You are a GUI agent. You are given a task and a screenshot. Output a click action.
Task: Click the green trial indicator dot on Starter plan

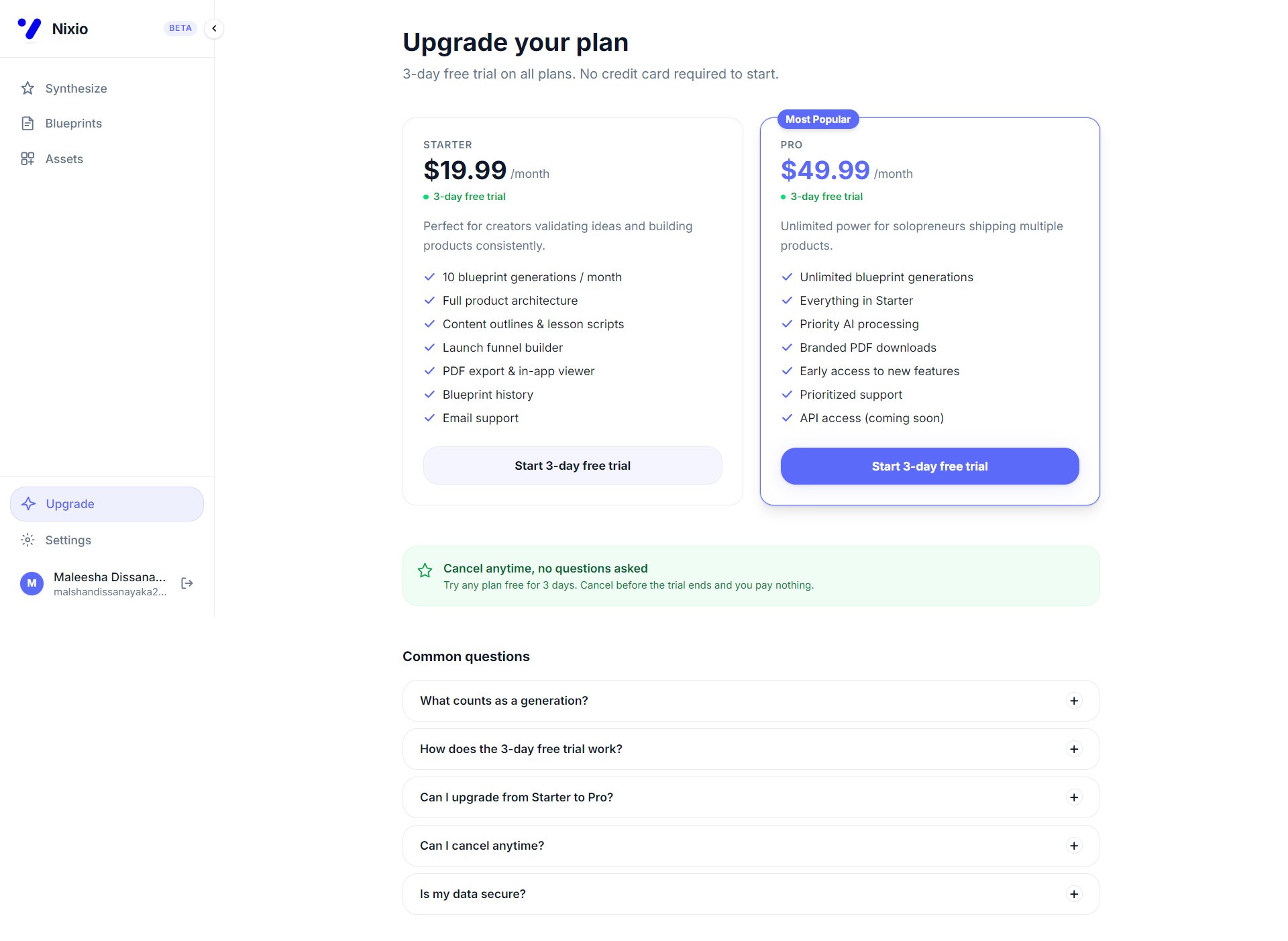tap(425, 197)
